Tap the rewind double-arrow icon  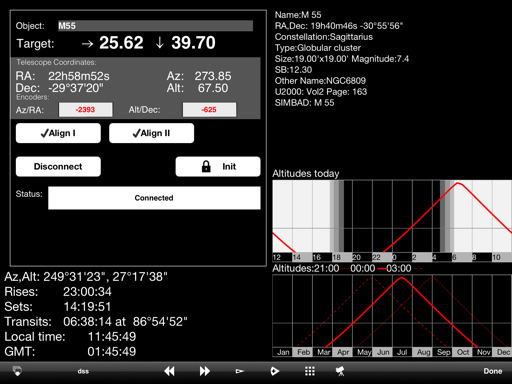169,371
